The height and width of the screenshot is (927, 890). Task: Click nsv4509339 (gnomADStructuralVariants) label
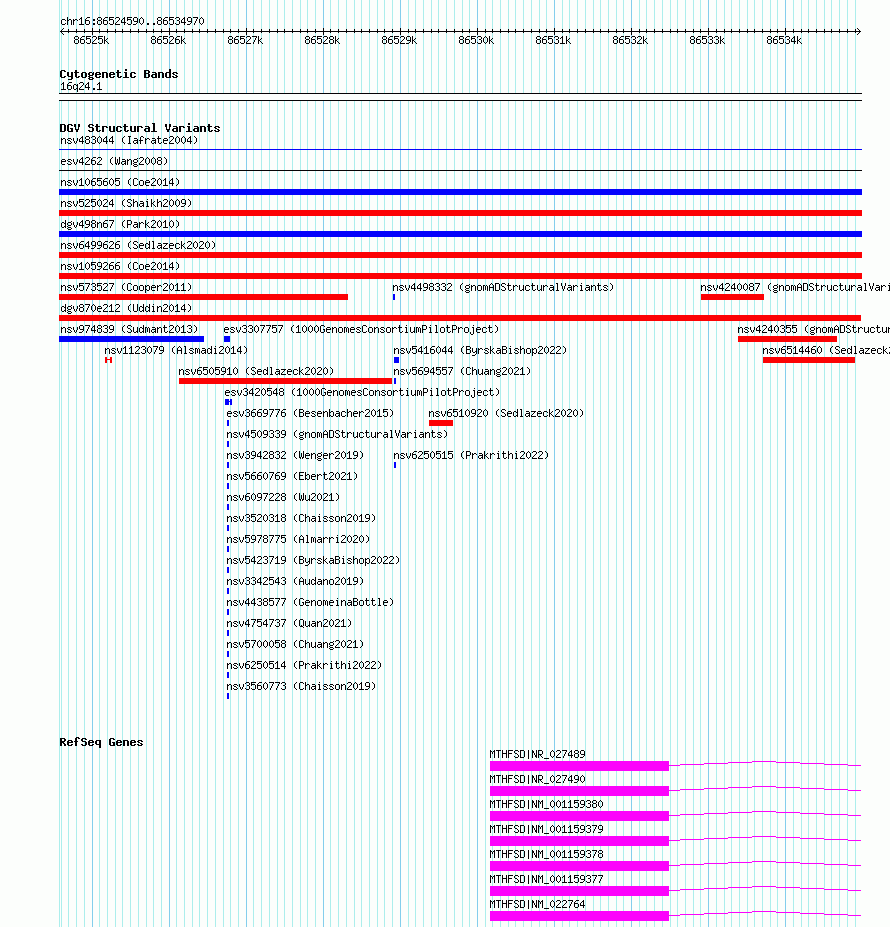tap(337, 434)
